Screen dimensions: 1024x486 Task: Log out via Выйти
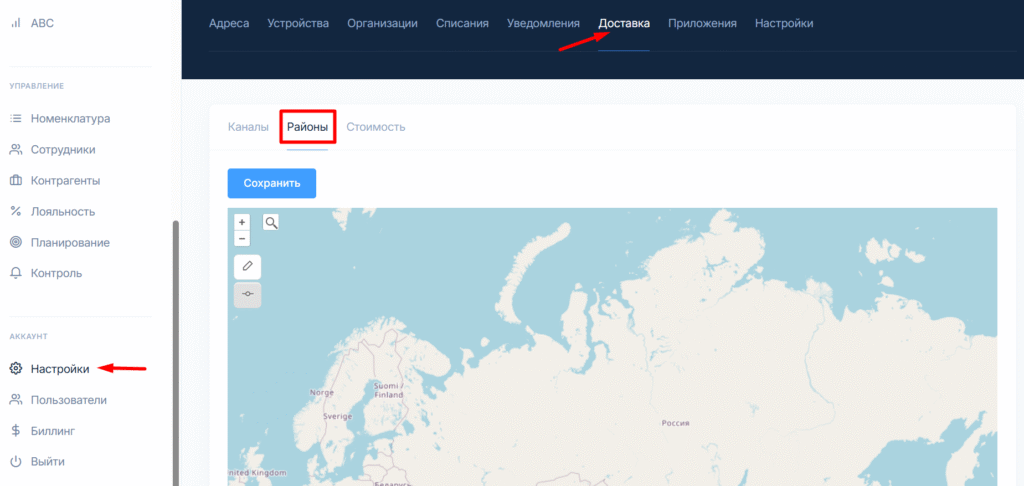pos(48,462)
